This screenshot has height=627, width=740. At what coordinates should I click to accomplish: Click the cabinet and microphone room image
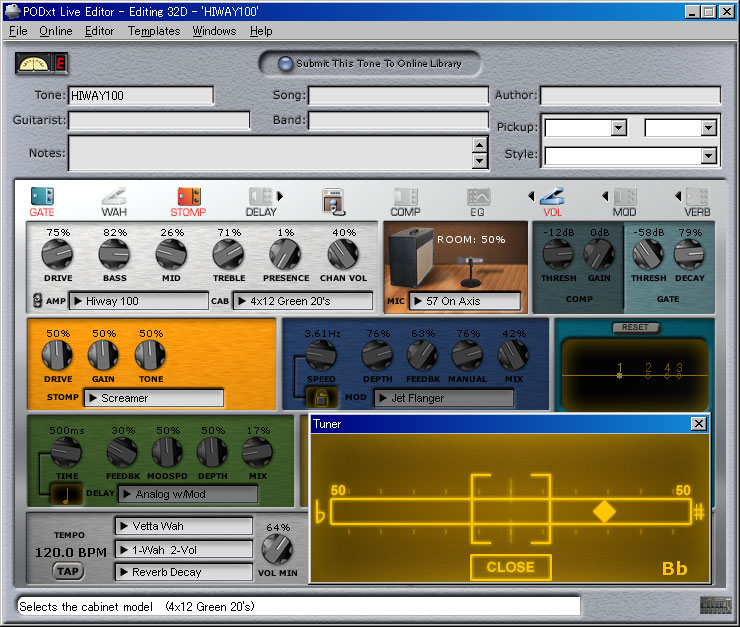[x=455, y=257]
